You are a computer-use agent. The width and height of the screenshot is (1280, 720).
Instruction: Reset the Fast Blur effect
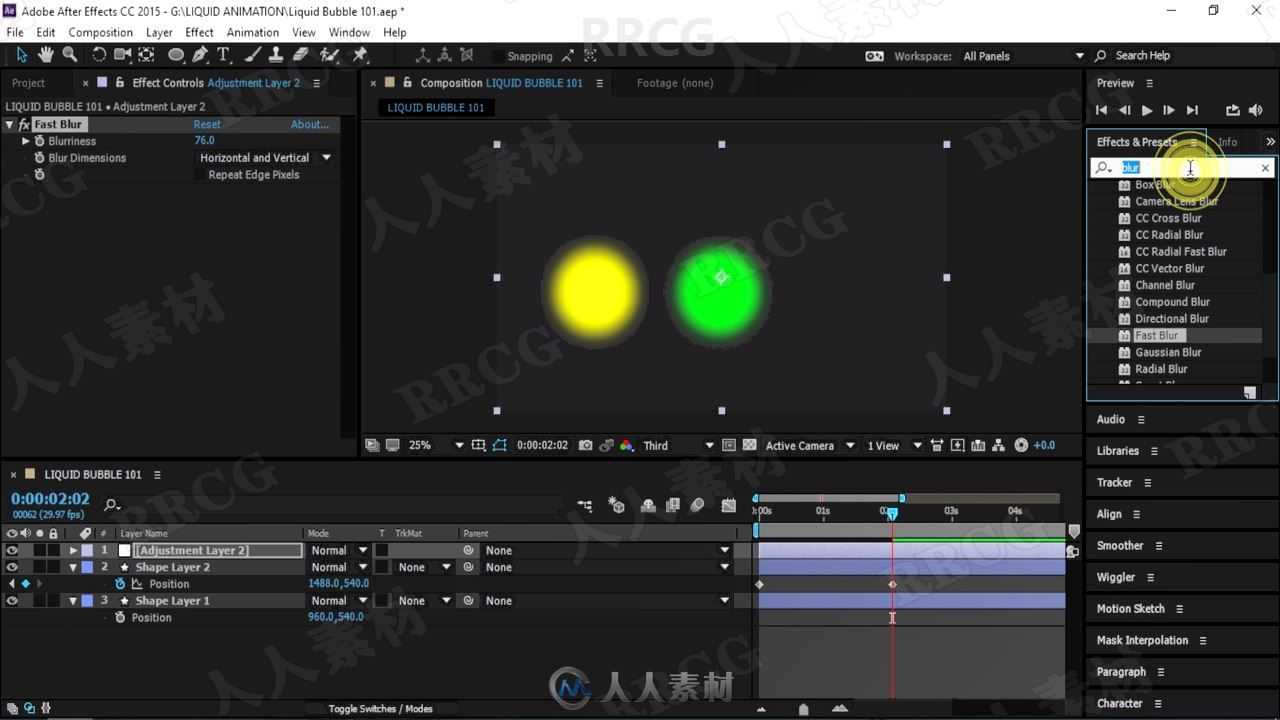[x=207, y=124]
